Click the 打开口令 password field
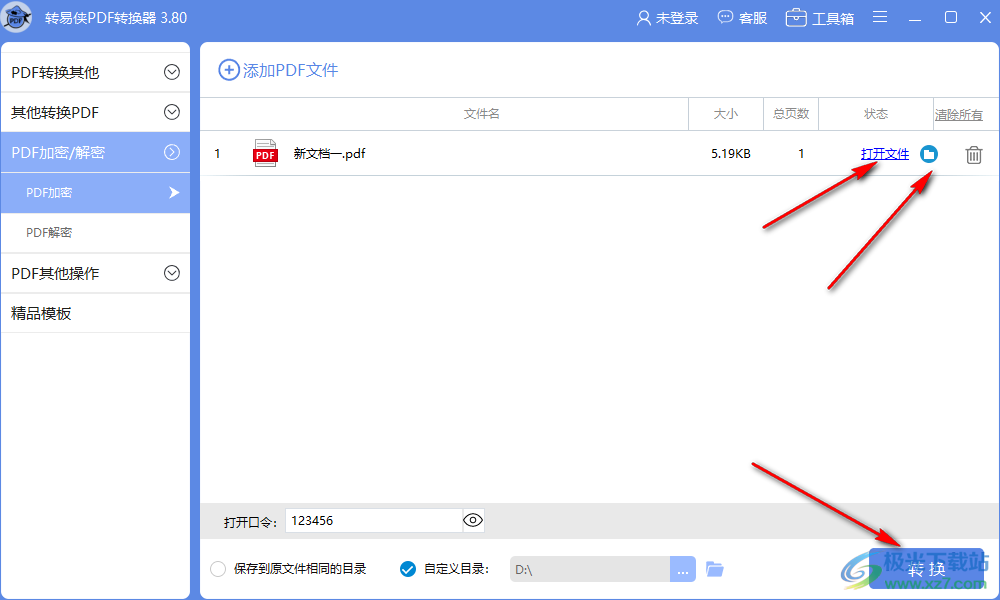Image resolution: width=1000 pixels, height=600 pixels. click(374, 520)
